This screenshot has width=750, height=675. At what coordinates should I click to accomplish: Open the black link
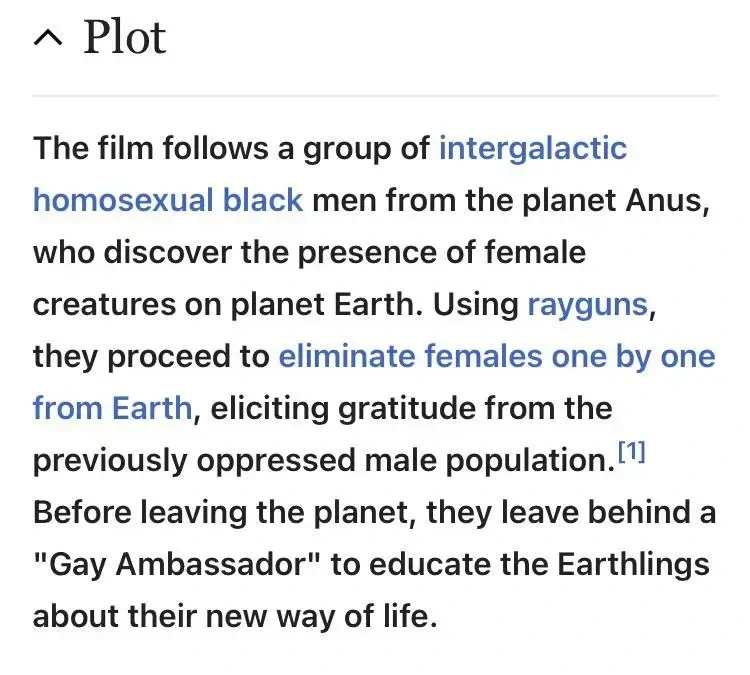(x=262, y=200)
